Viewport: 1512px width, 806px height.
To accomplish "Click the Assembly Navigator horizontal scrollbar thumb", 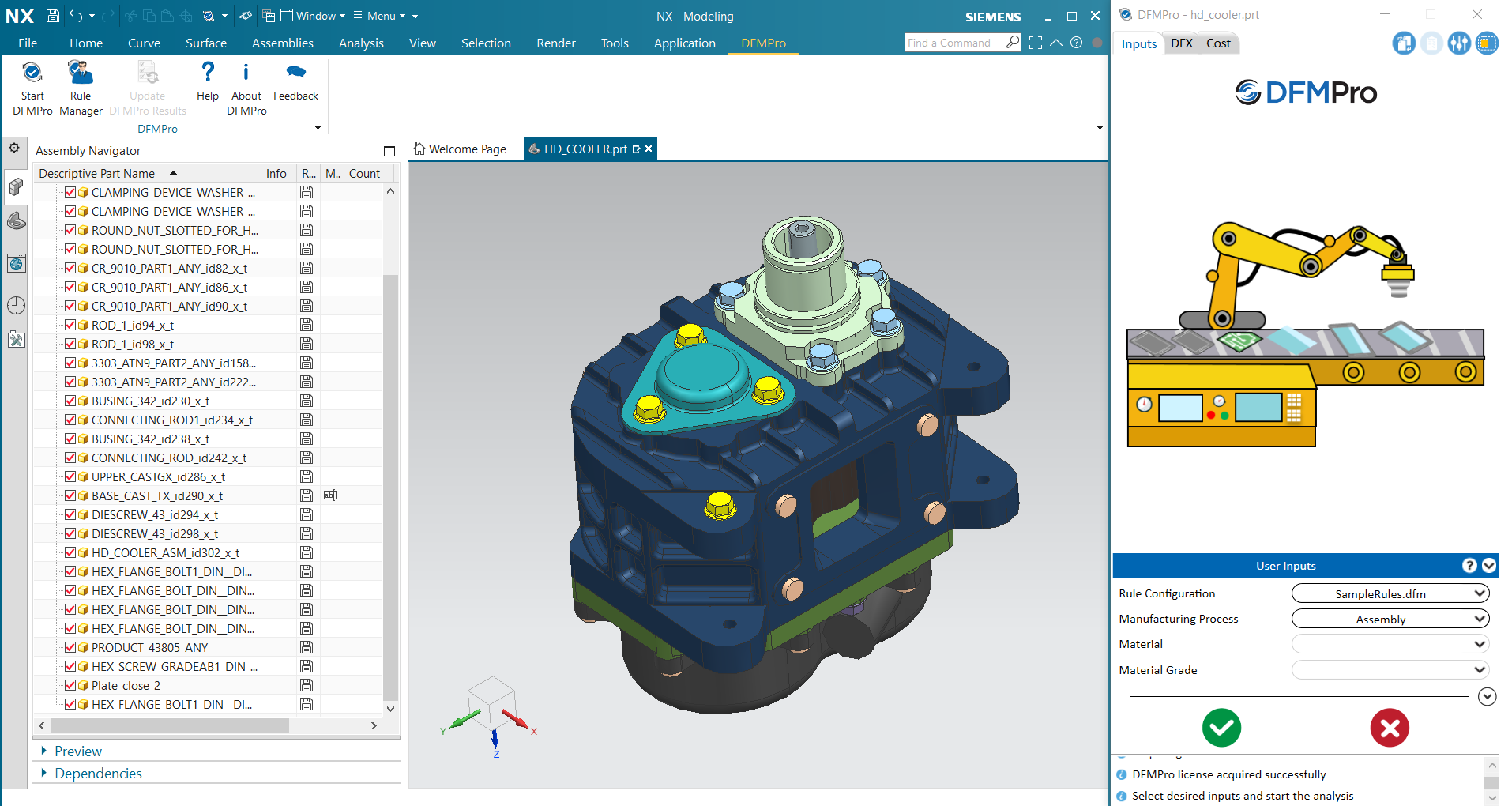I will (x=169, y=725).
